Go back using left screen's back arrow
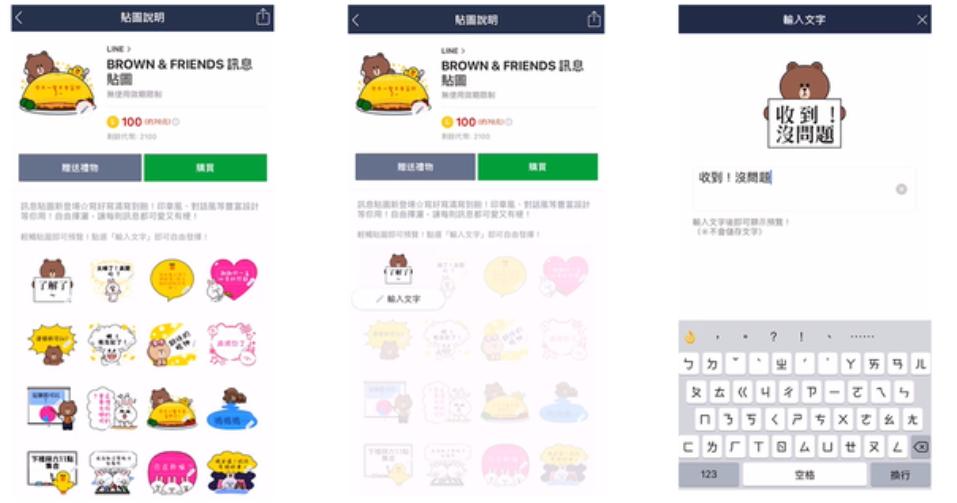Viewport: 957px width, 503px height. coord(18,17)
